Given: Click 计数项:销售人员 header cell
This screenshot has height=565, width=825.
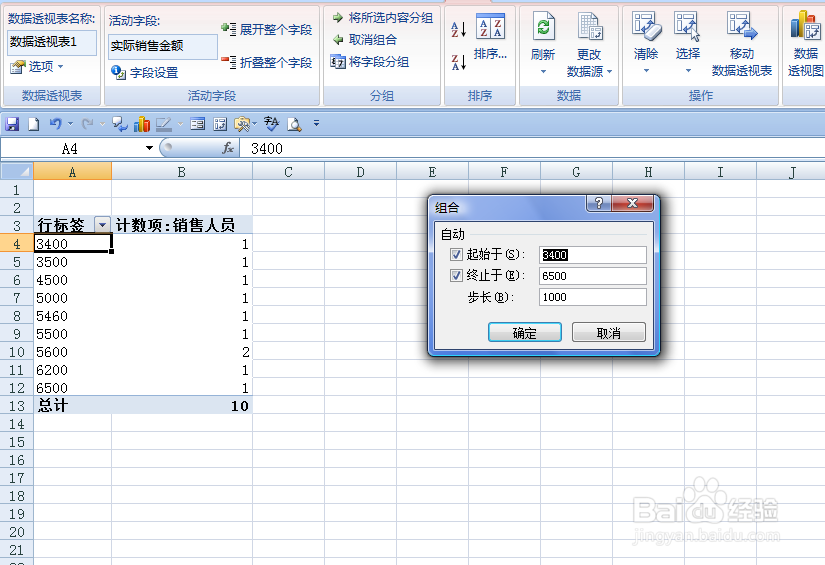Looking at the screenshot, I should tap(182, 225).
